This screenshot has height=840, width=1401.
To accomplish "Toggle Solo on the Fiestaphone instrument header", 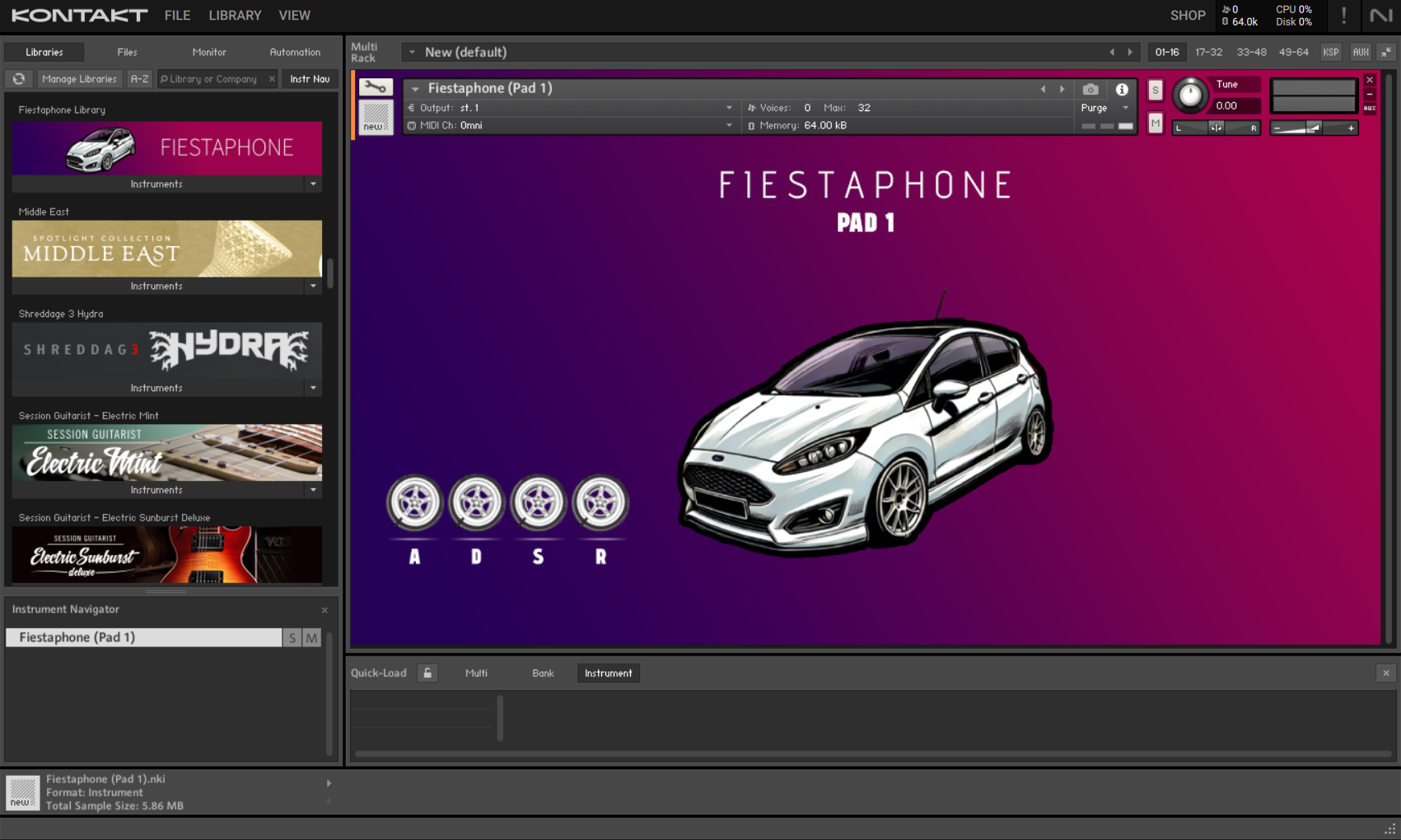I will click(1156, 90).
